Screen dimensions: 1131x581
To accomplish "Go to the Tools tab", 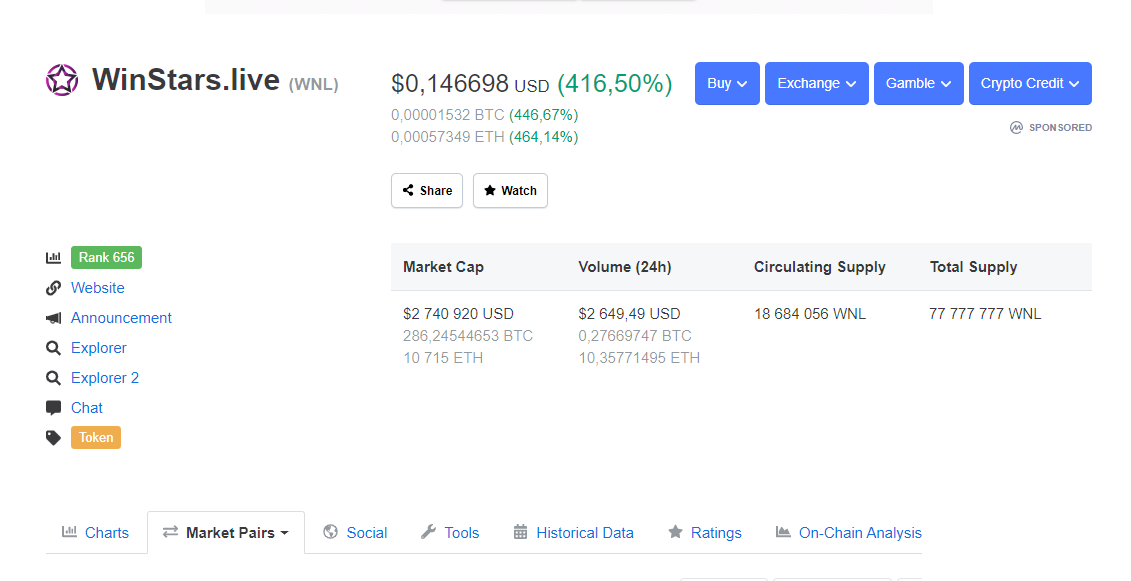I will pyautogui.click(x=450, y=533).
